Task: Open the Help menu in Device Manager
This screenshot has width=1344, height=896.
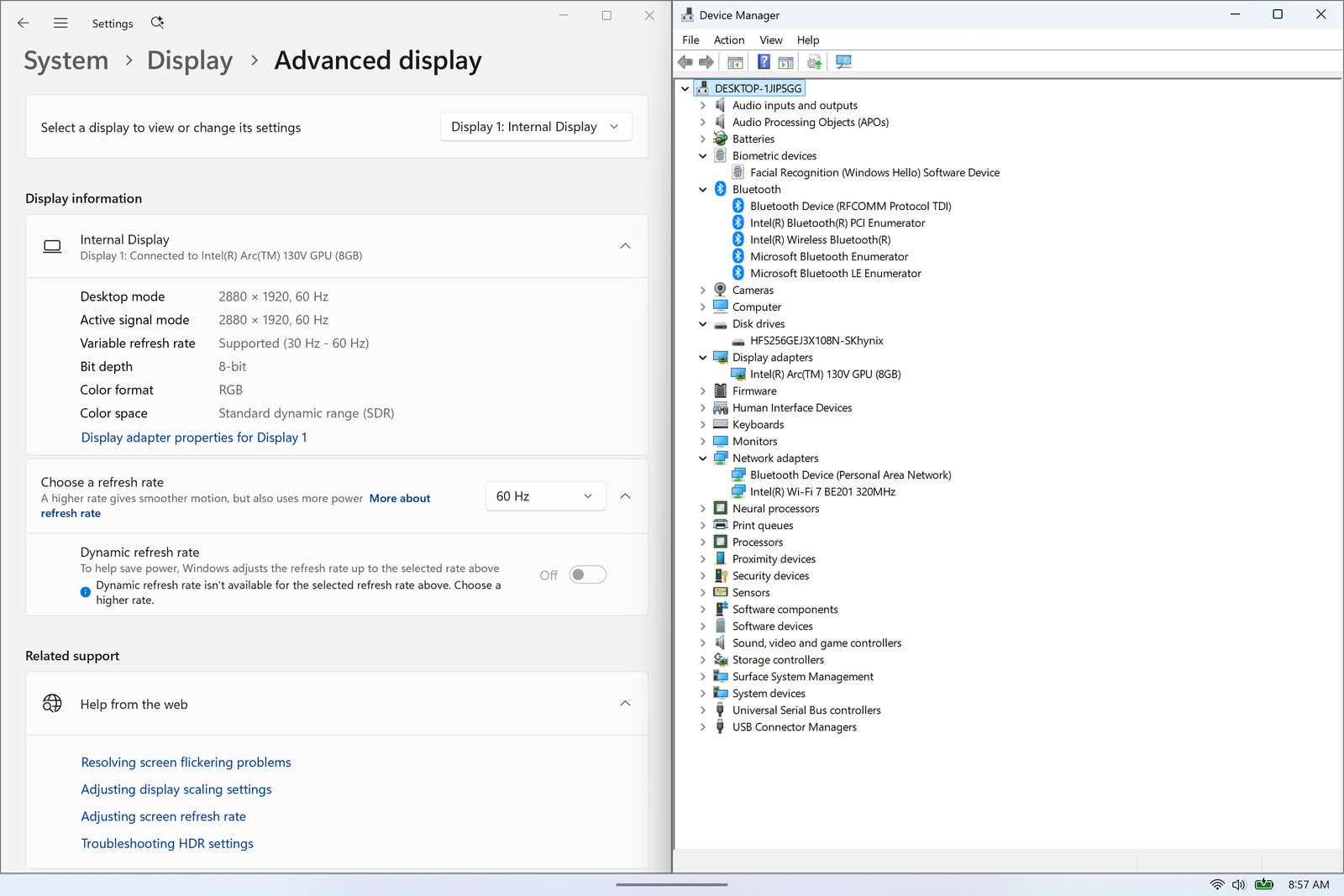Action: [x=808, y=39]
